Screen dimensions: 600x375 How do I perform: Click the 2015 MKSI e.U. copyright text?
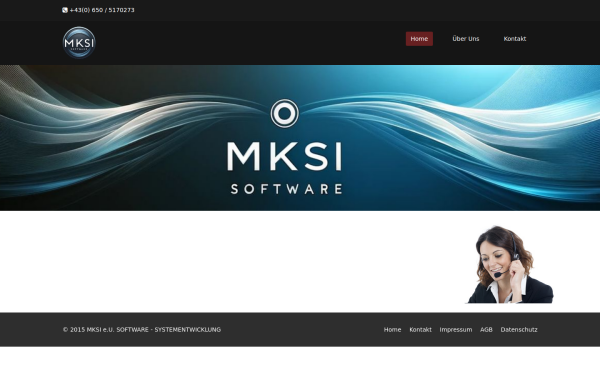(142, 329)
